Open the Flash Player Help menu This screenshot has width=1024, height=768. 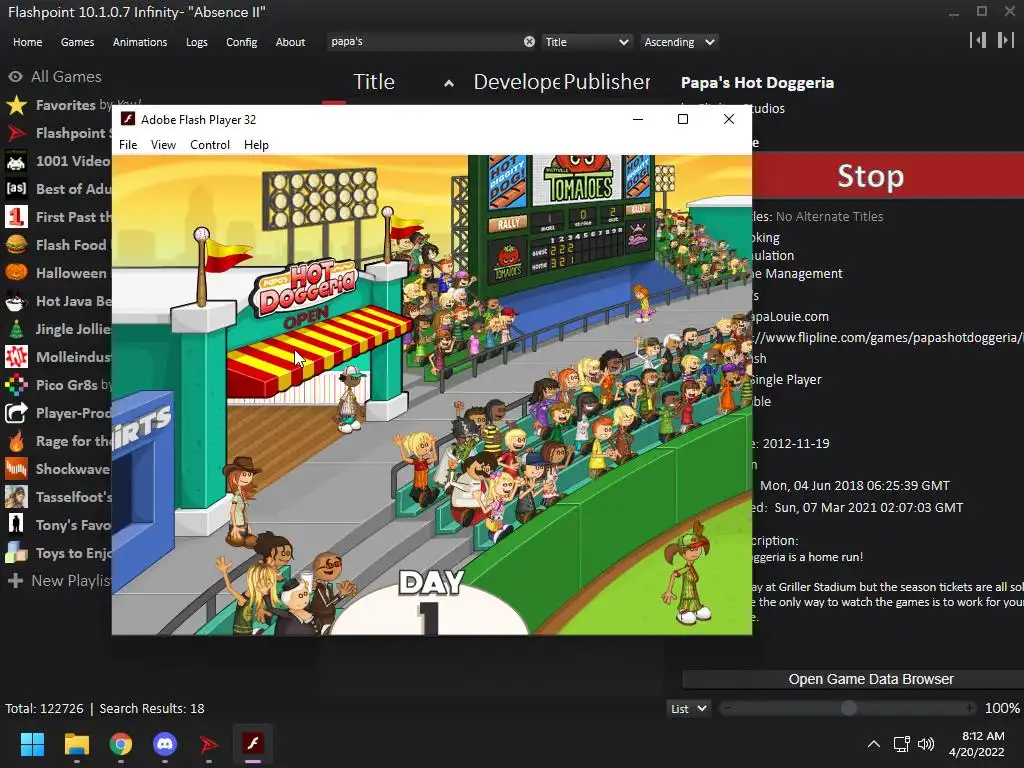[x=256, y=144]
